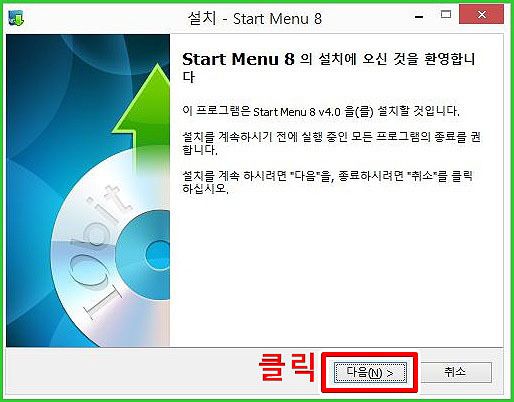The image size is (514, 402).
Task: Click the paragraph recommending closing running programs
Action: pos(331,143)
